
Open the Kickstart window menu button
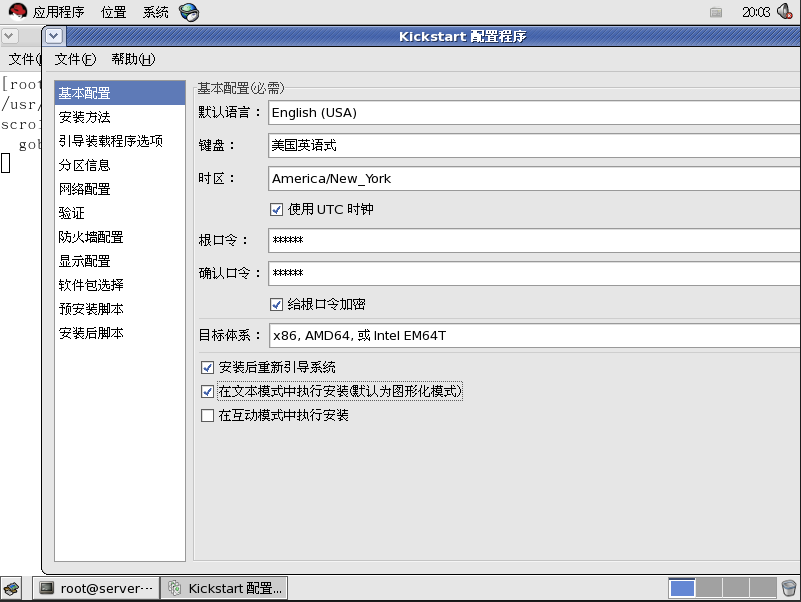tap(54, 36)
